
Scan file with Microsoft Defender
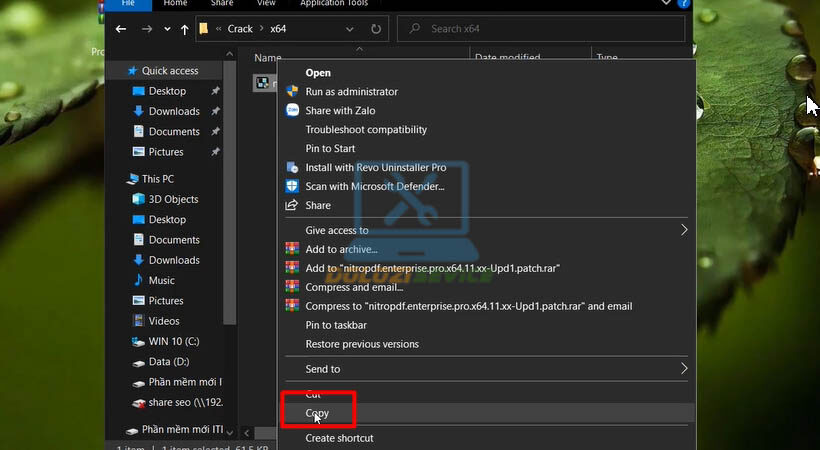(374, 186)
